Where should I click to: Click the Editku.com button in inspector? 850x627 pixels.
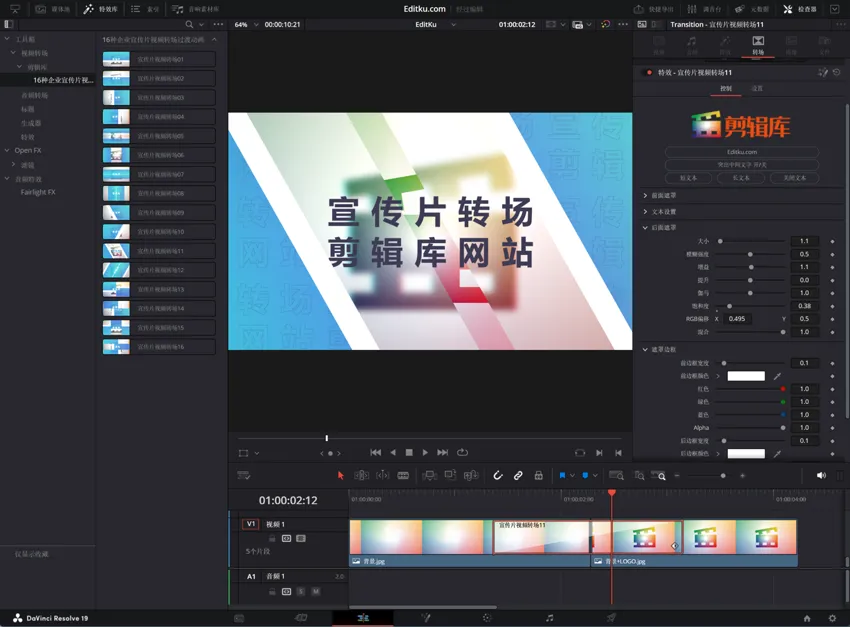[741, 152]
